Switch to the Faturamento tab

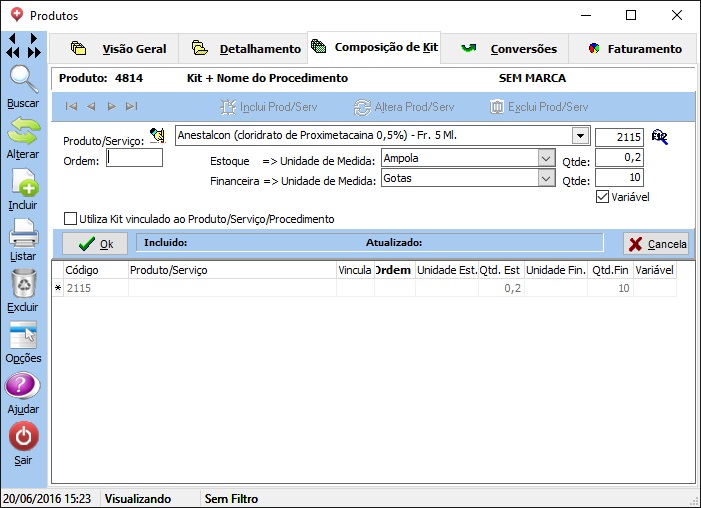pos(634,49)
